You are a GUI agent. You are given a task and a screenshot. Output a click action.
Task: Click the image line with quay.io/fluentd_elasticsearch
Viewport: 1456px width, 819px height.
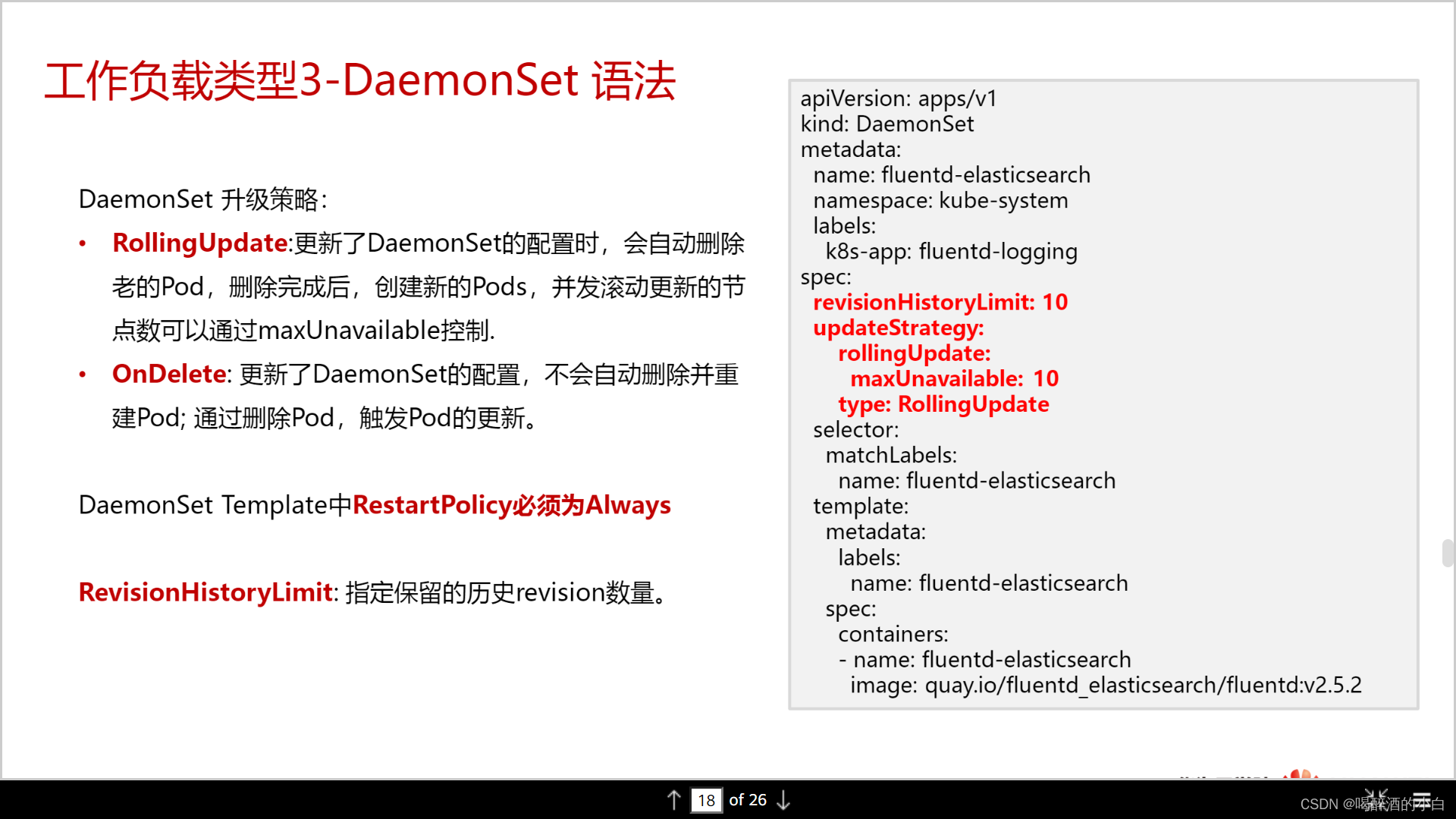point(1106,686)
